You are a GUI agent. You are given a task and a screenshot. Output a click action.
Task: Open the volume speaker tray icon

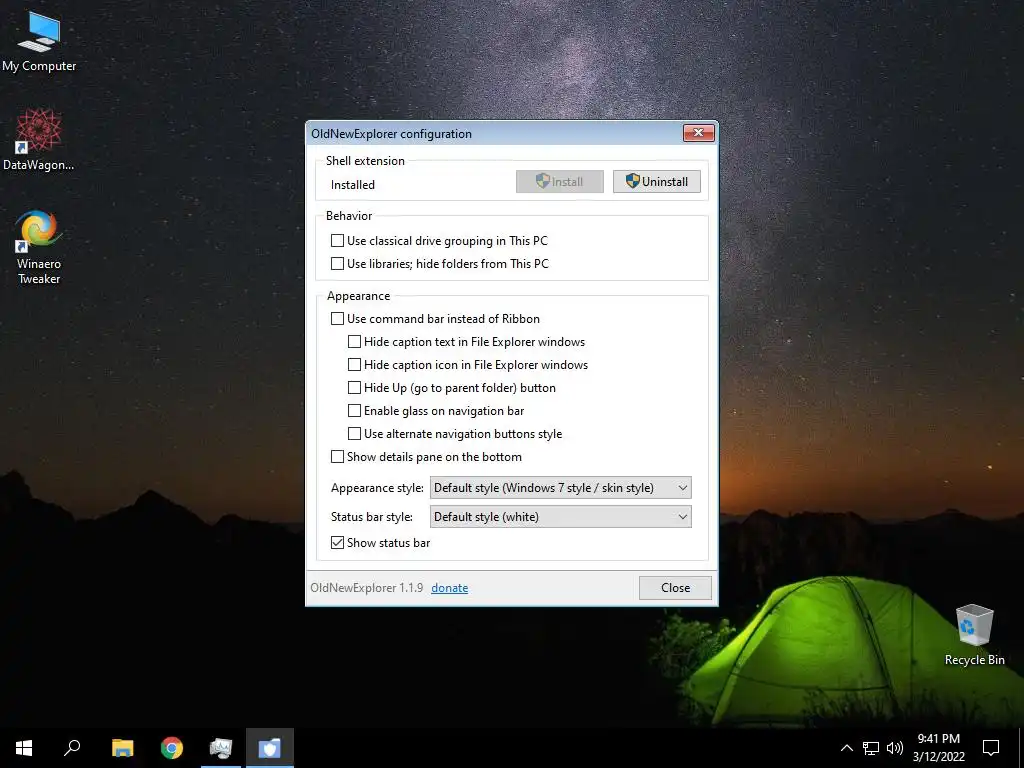click(895, 748)
